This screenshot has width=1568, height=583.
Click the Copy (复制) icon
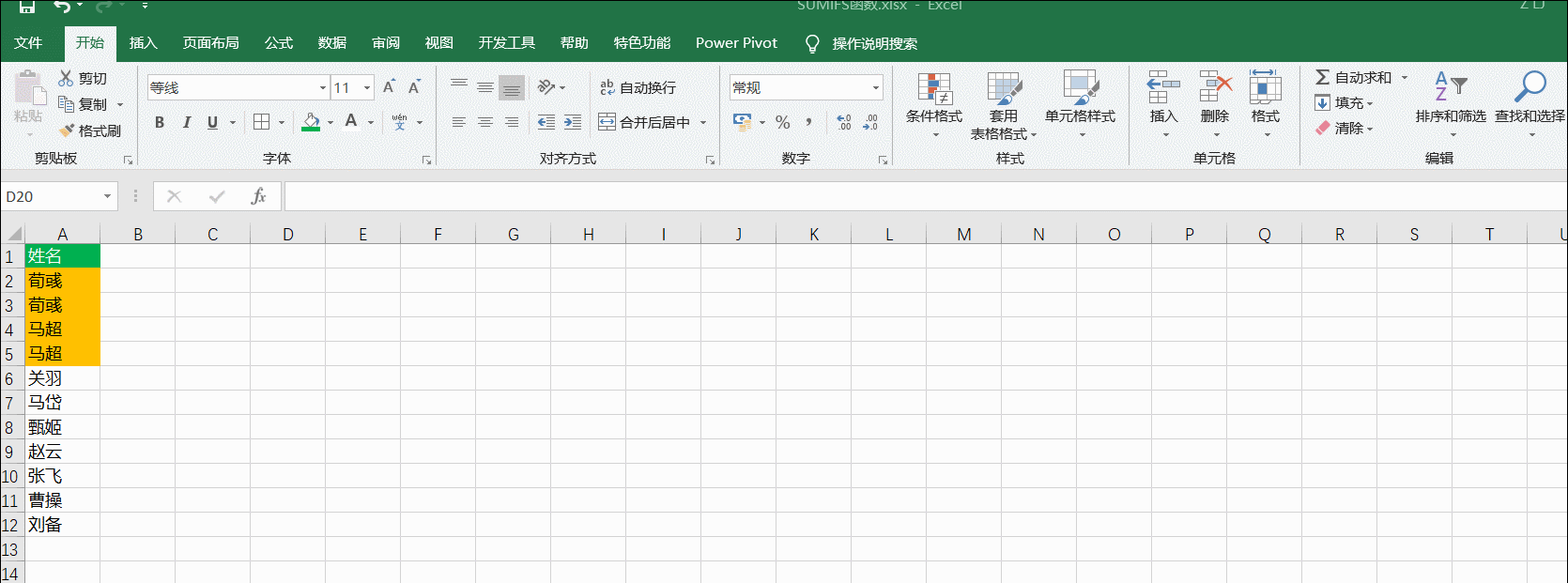pos(66,104)
